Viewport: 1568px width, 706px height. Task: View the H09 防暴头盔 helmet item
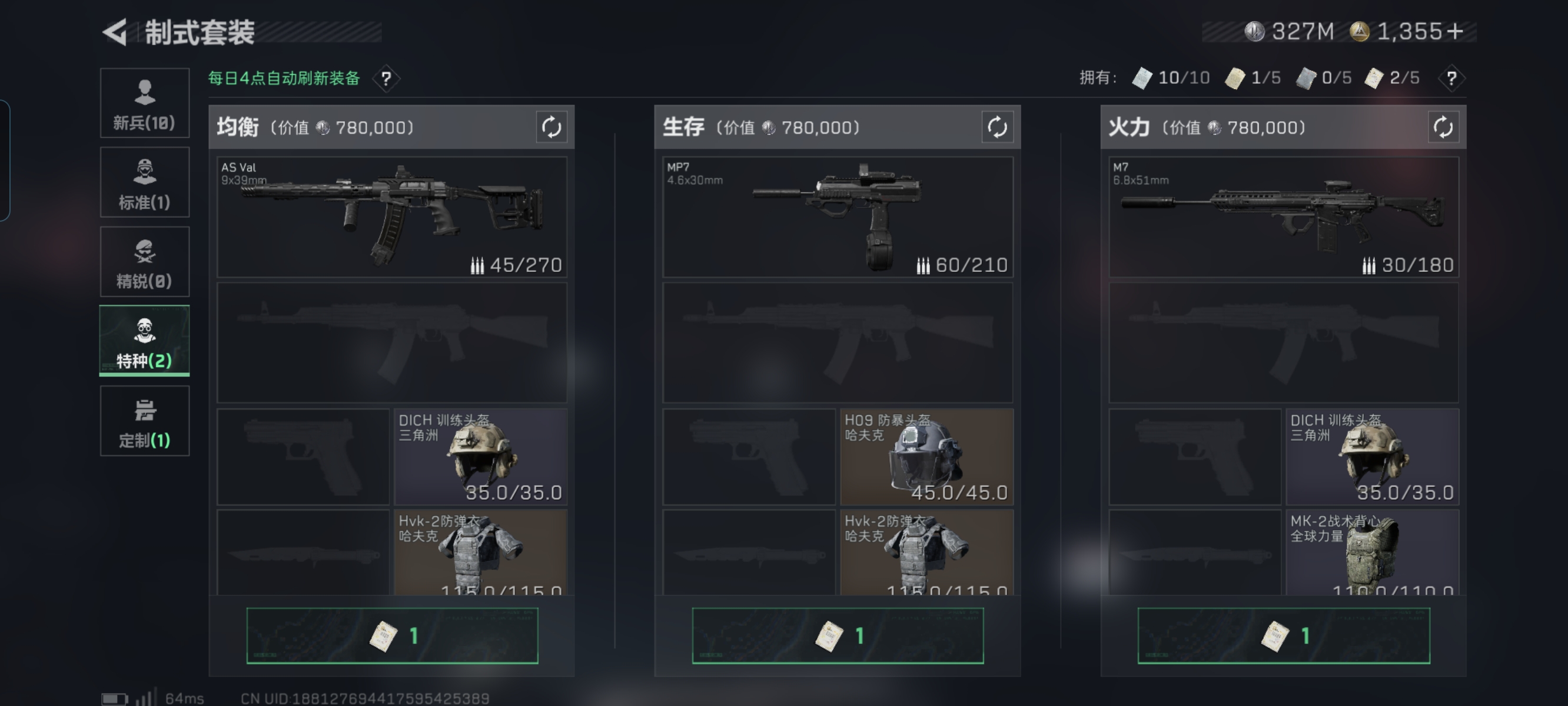point(926,457)
